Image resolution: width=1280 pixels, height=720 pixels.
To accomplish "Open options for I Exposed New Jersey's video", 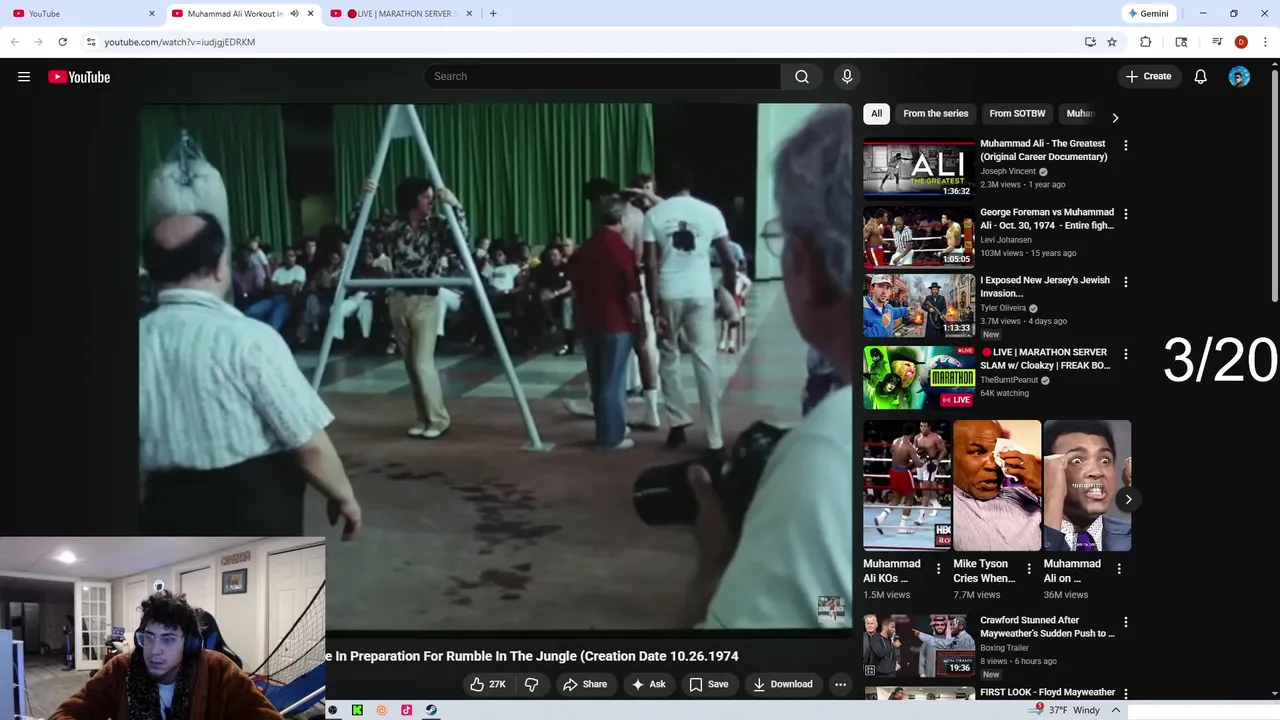I will point(1125,282).
